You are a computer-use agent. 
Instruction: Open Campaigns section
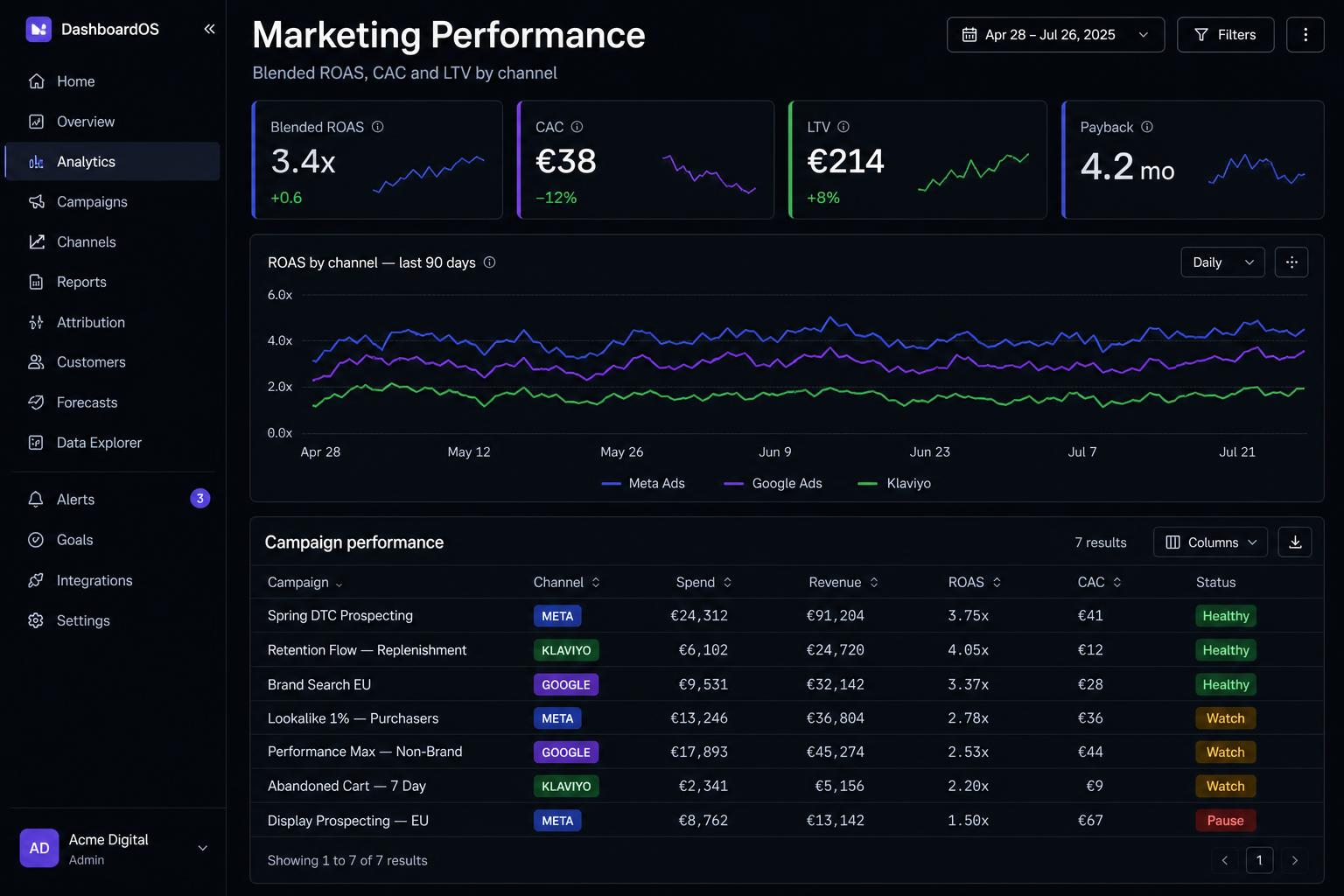click(x=113, y=202)
